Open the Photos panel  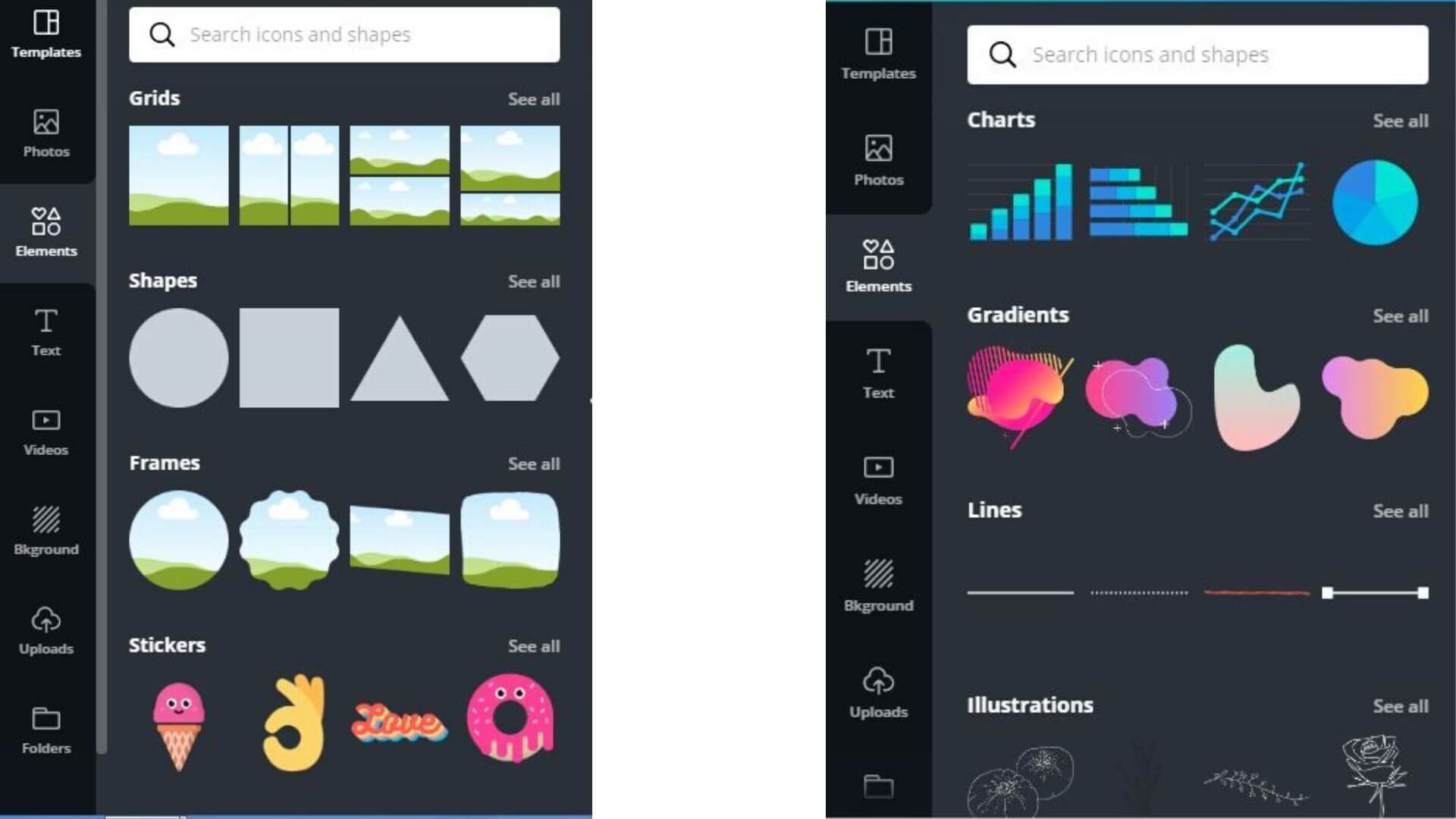[46, 133]
